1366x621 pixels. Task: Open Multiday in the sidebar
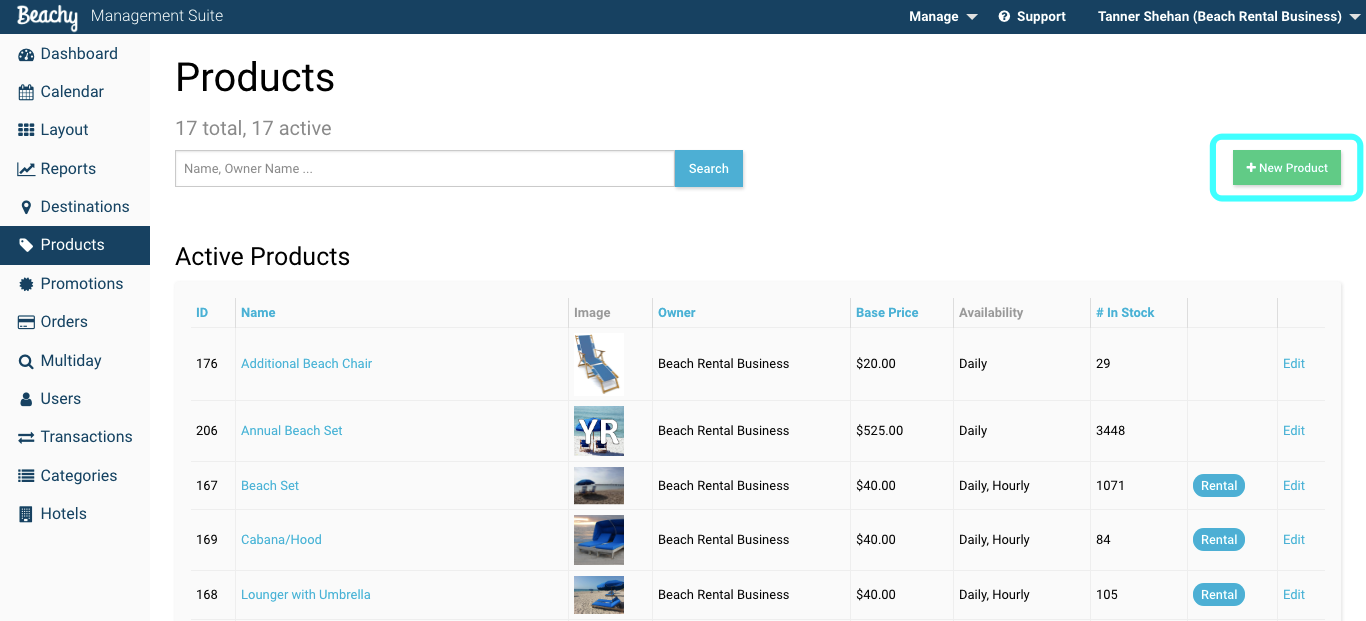tap(75, 361)
